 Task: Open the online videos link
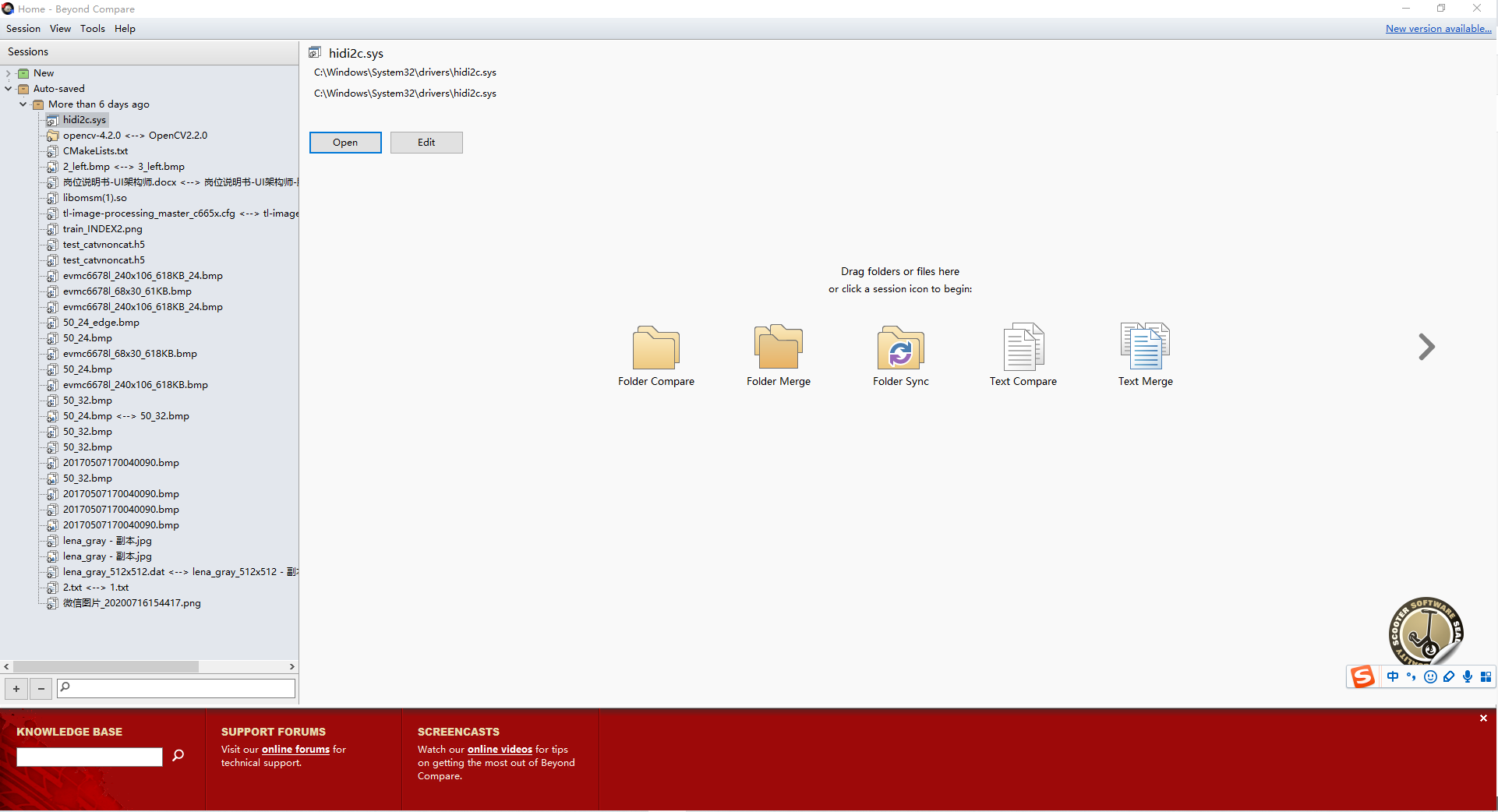click(x=500, y=750)
